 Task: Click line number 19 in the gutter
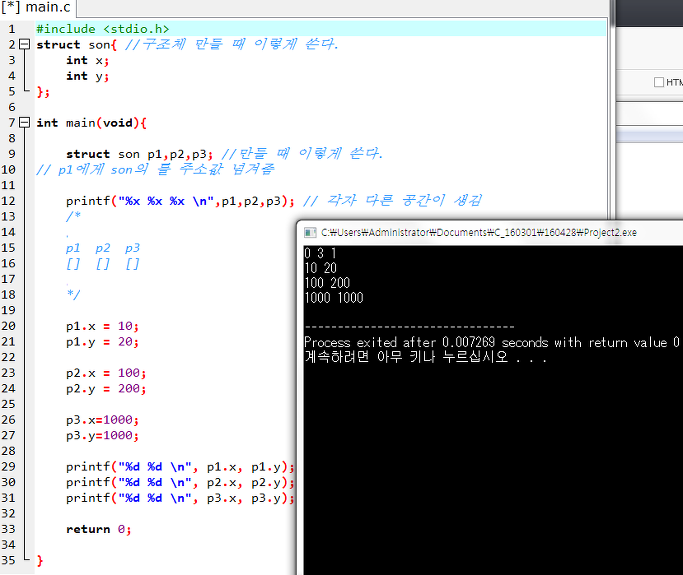tap(8, 310)
